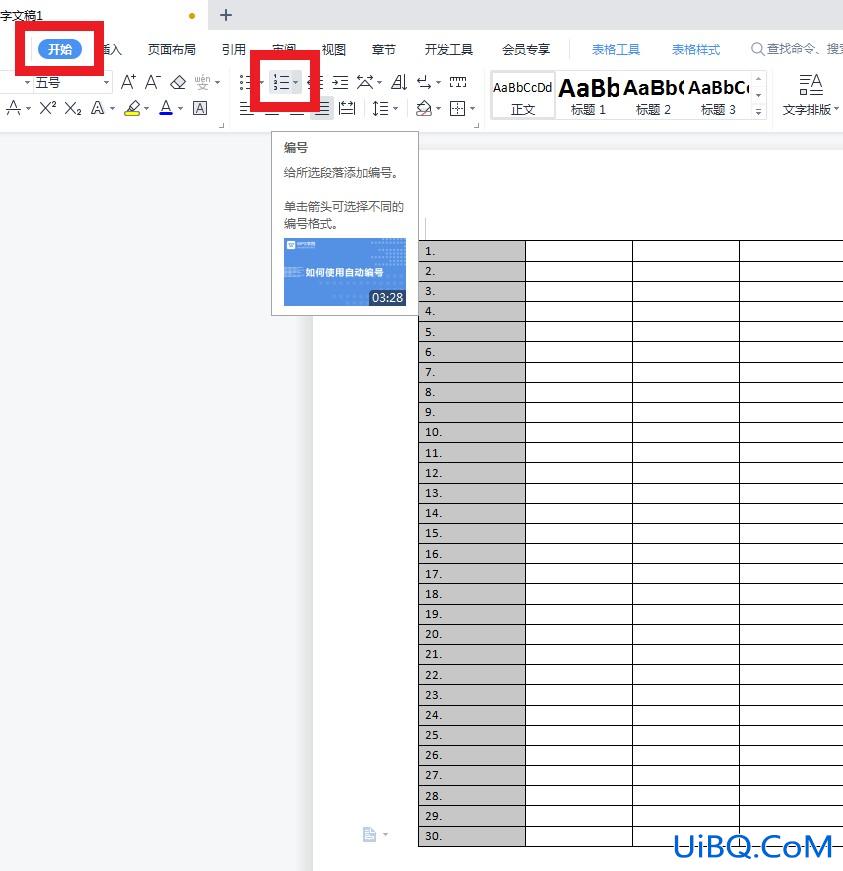The height and width of the screenshot is (871, 843).
Task: Click the Decrease Font Size (A-) icon
Action: [153, 82]
